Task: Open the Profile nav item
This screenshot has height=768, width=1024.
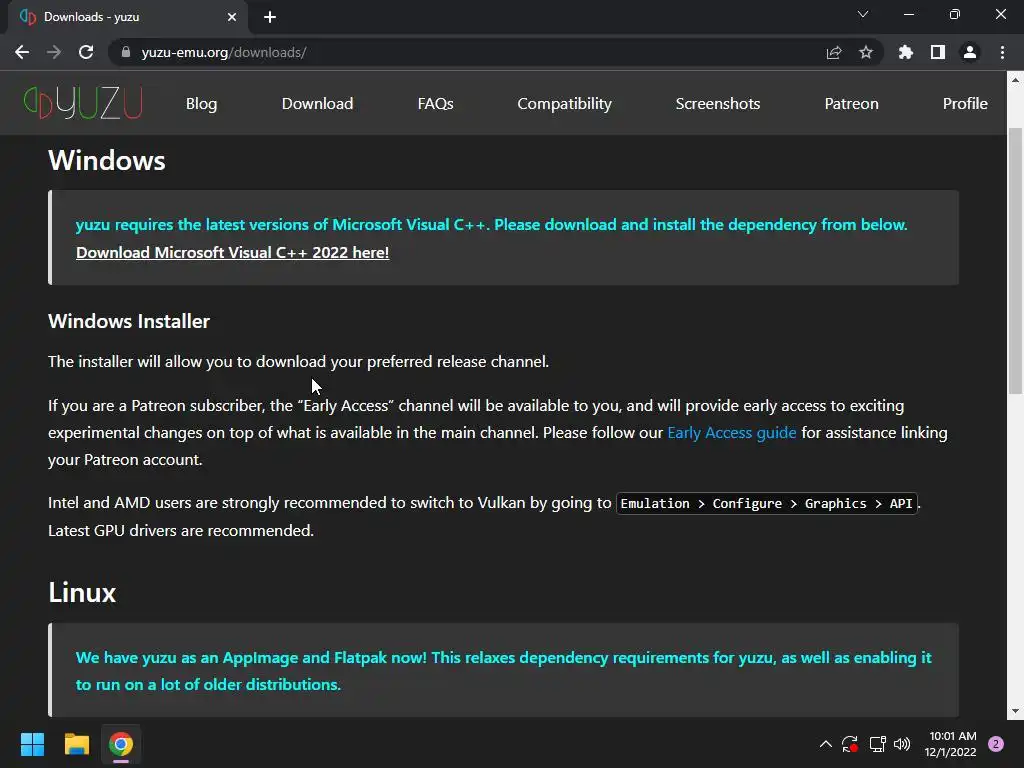Action: (x=965, y=104)
